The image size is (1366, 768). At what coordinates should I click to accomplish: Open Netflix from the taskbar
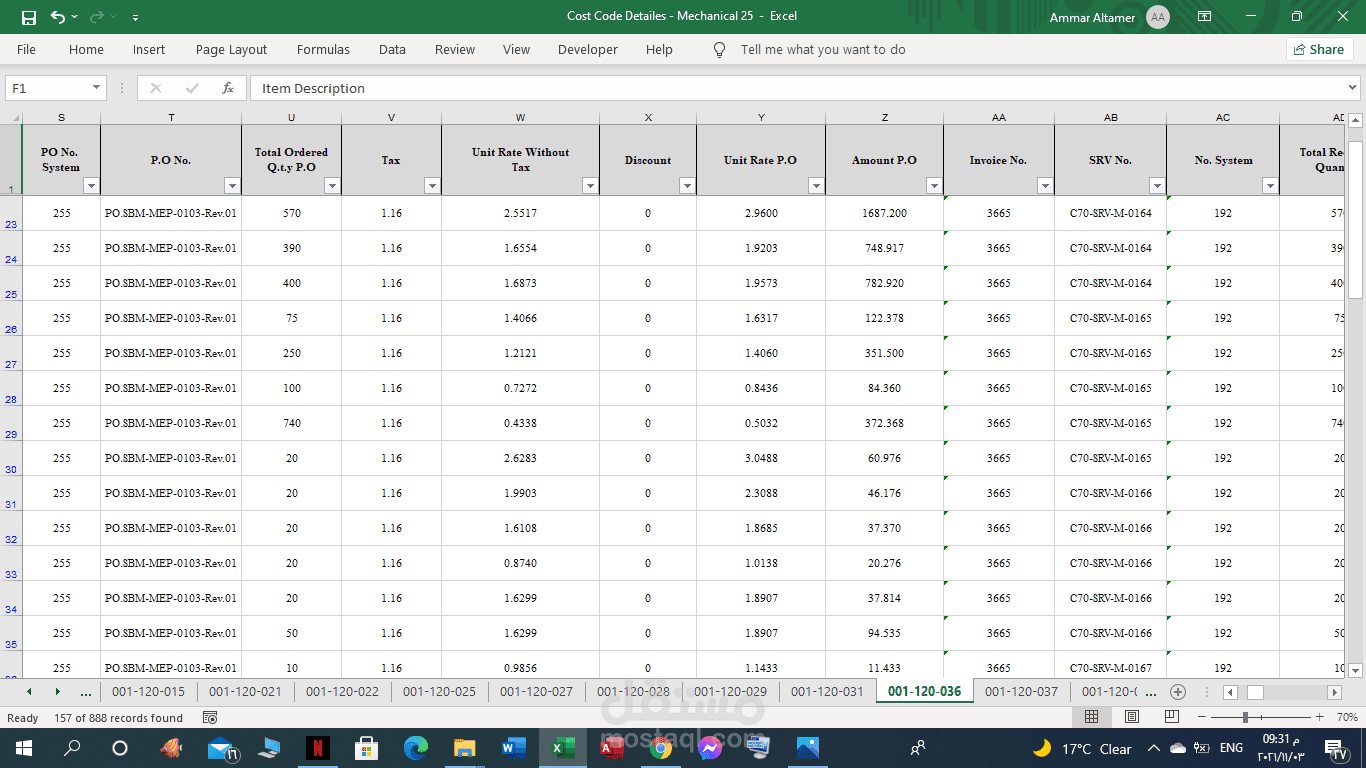[317, 748]
